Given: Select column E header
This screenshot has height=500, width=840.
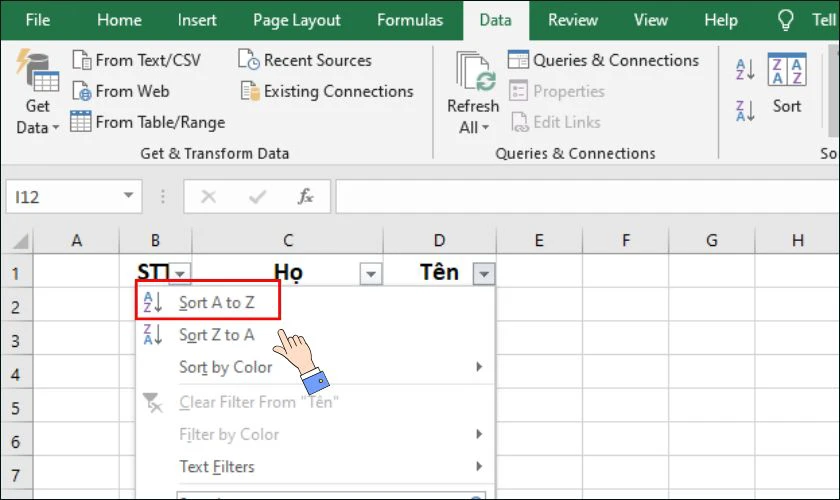Looking at the screenshot, I should pos(539,241).
